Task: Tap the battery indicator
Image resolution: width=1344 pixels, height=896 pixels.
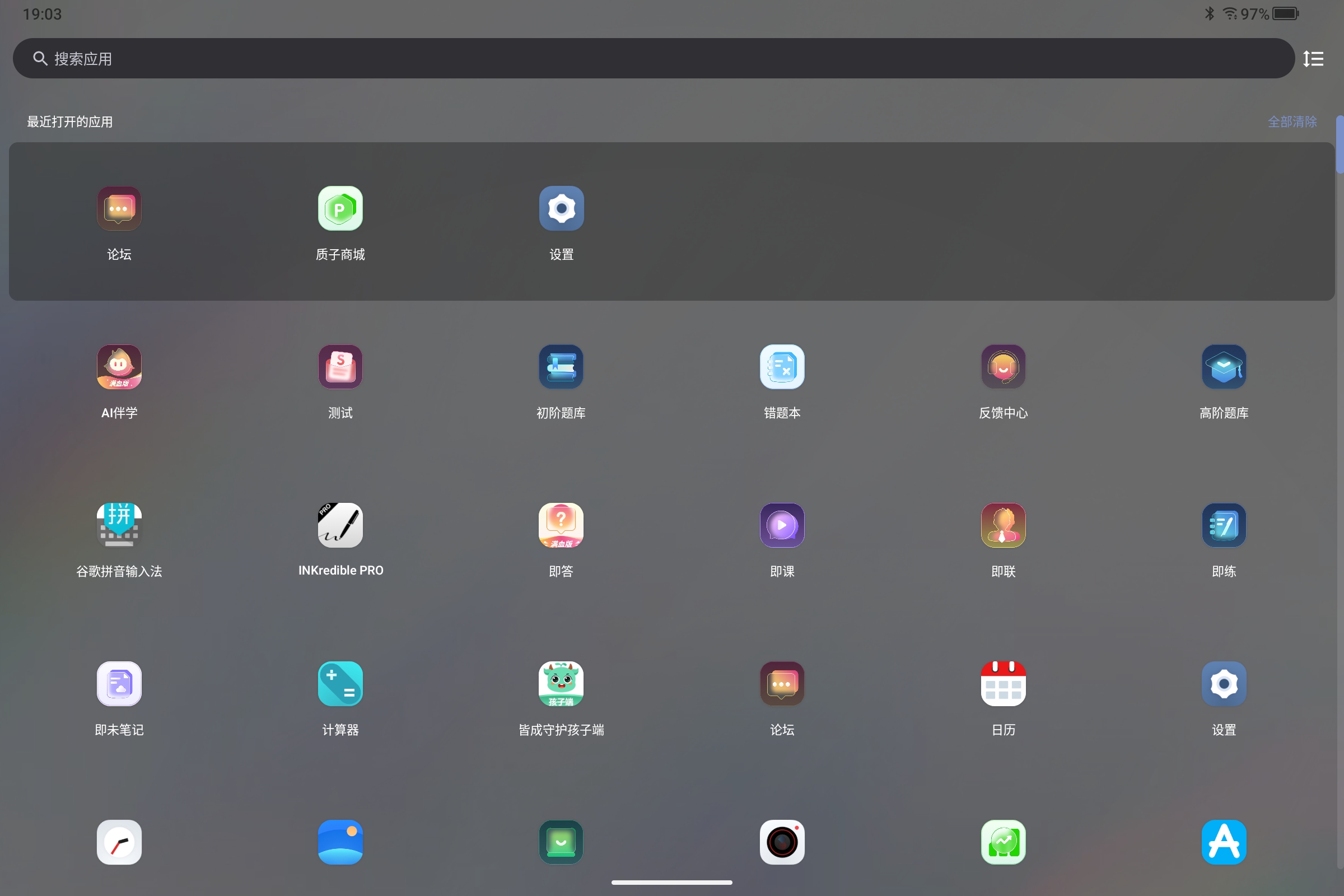Action: (x=1285, y=13)
